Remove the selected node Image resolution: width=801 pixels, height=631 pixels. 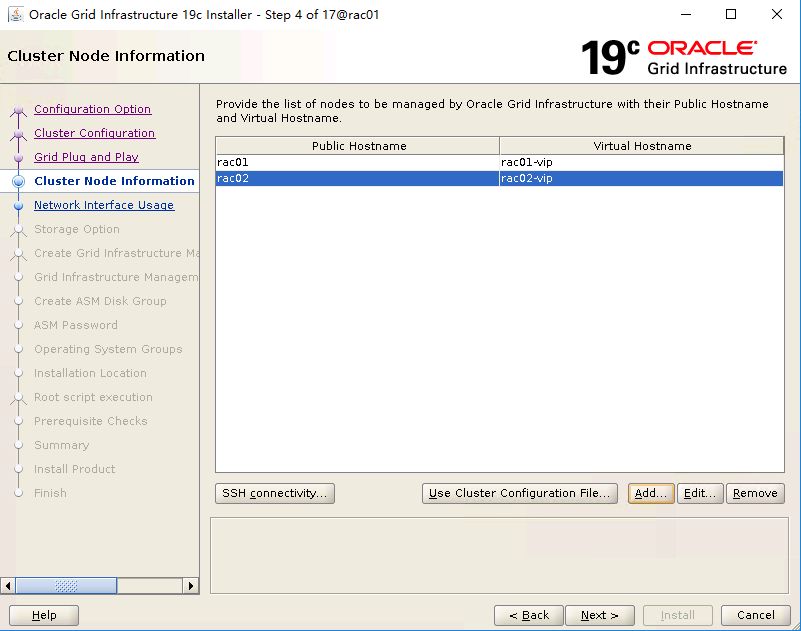pyautogui.click(x=755, y=493)
